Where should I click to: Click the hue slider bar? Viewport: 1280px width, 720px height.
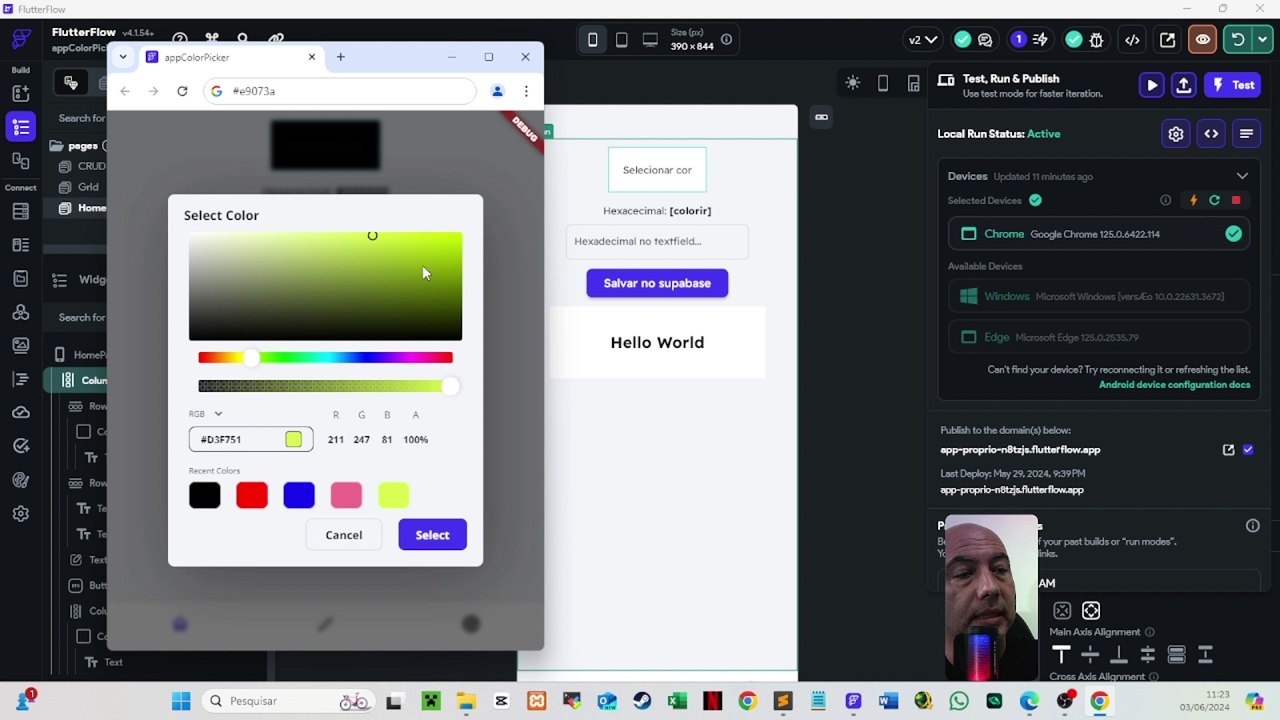tap(325, 357)
